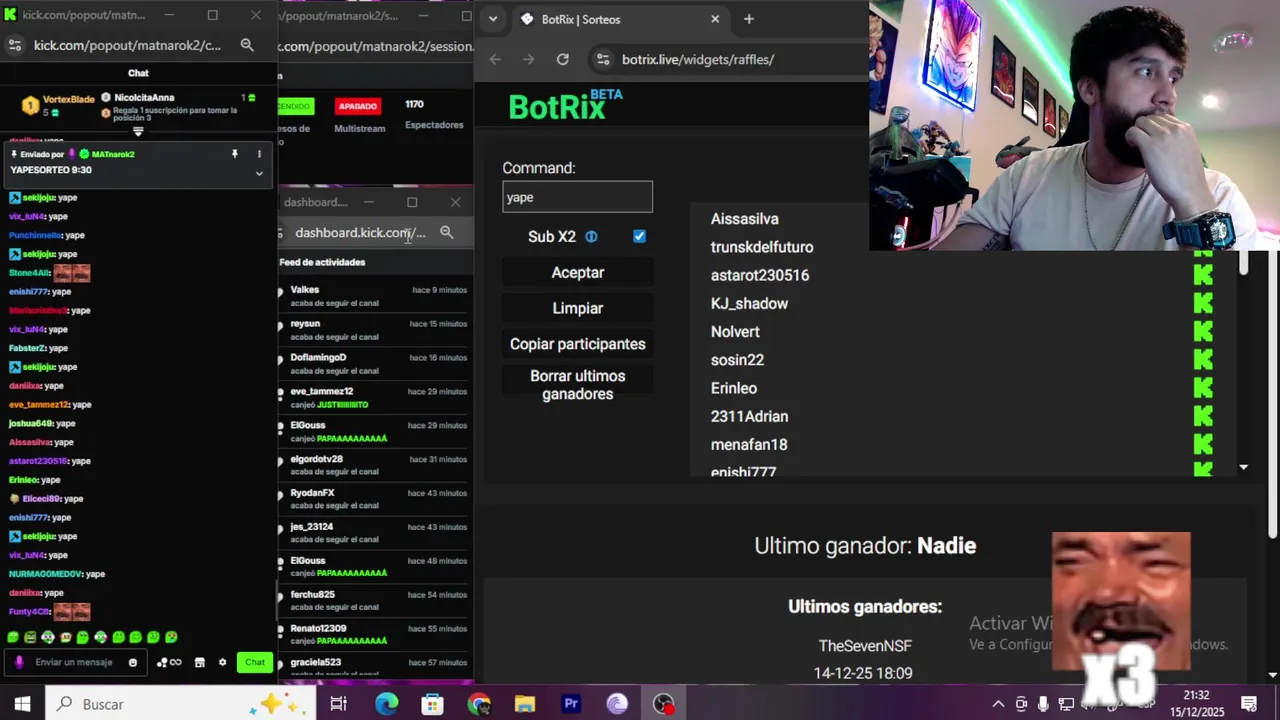Unpin the YAPESORTEO pinned message
Viewport: 1280px width, 720px height.
pos(235,154)
